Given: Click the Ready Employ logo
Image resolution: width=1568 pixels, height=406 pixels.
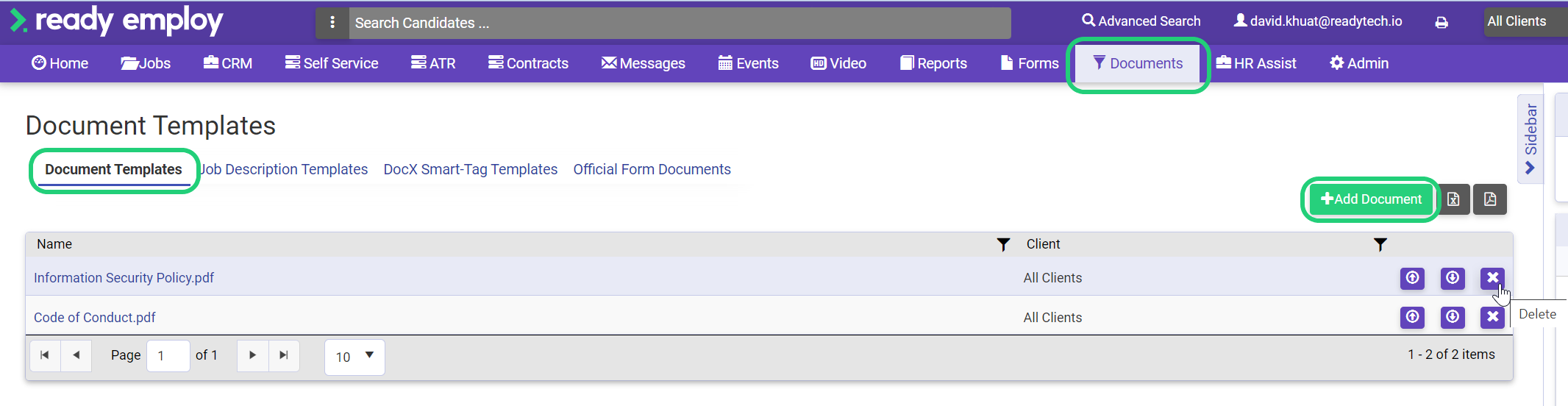Looking at the screenshot, I should tap(116, 21).
